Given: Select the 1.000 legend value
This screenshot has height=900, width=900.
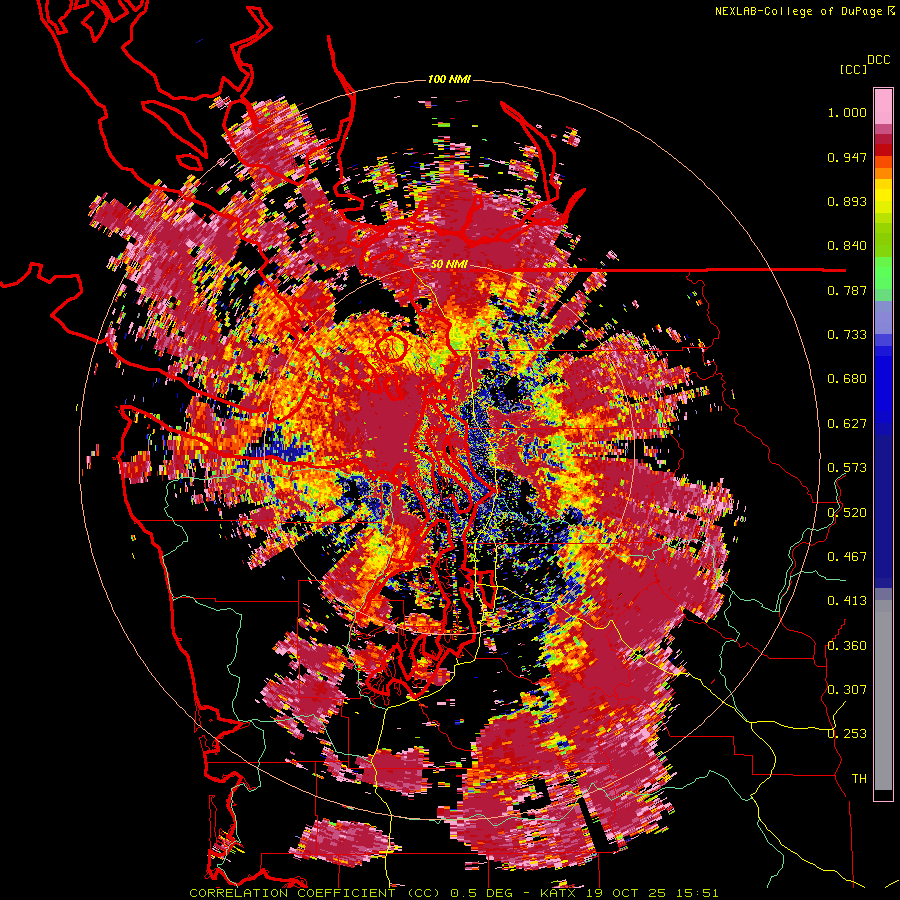Looking at the screenshot, I should click(847, 112).
